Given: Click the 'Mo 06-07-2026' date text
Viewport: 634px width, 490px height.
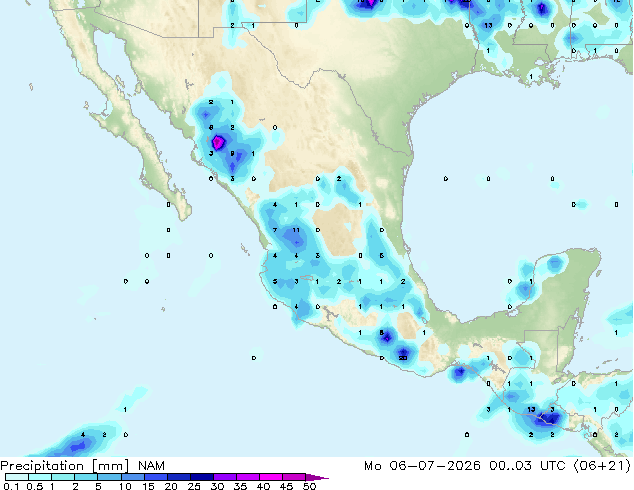Looking at the screenshot, I should [422, 466].
